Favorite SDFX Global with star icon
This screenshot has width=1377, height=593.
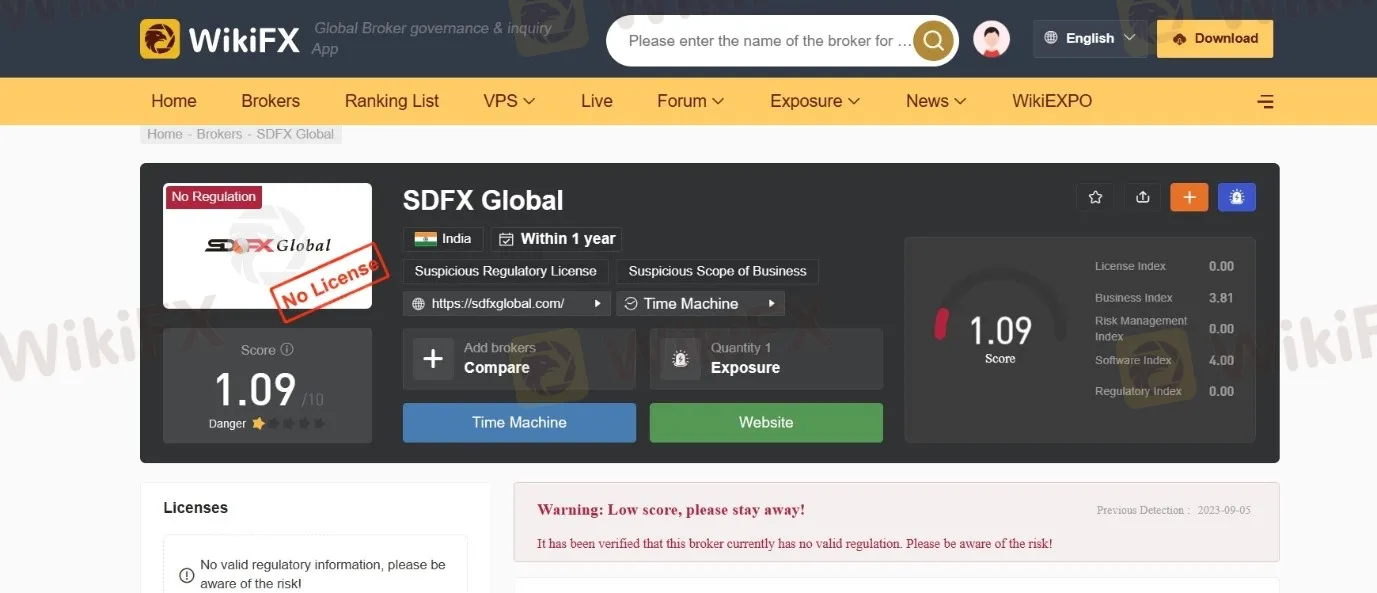[1095, 197]
